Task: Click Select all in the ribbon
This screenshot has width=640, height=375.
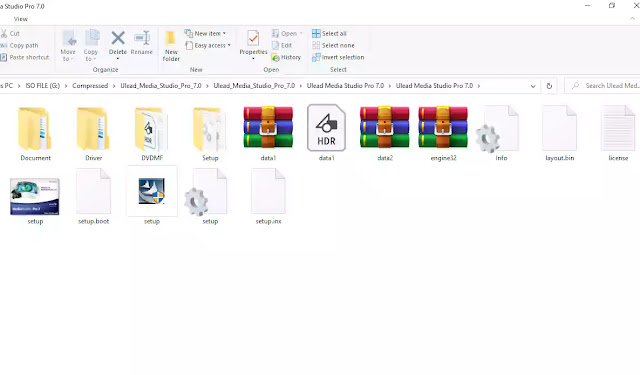Action: (x=329, y=33)
